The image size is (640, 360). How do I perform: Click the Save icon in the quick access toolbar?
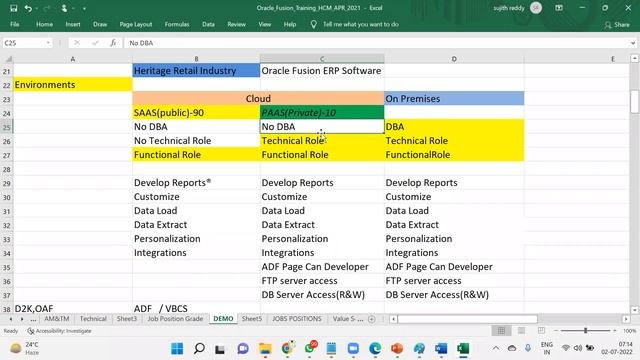coord(13,8)
